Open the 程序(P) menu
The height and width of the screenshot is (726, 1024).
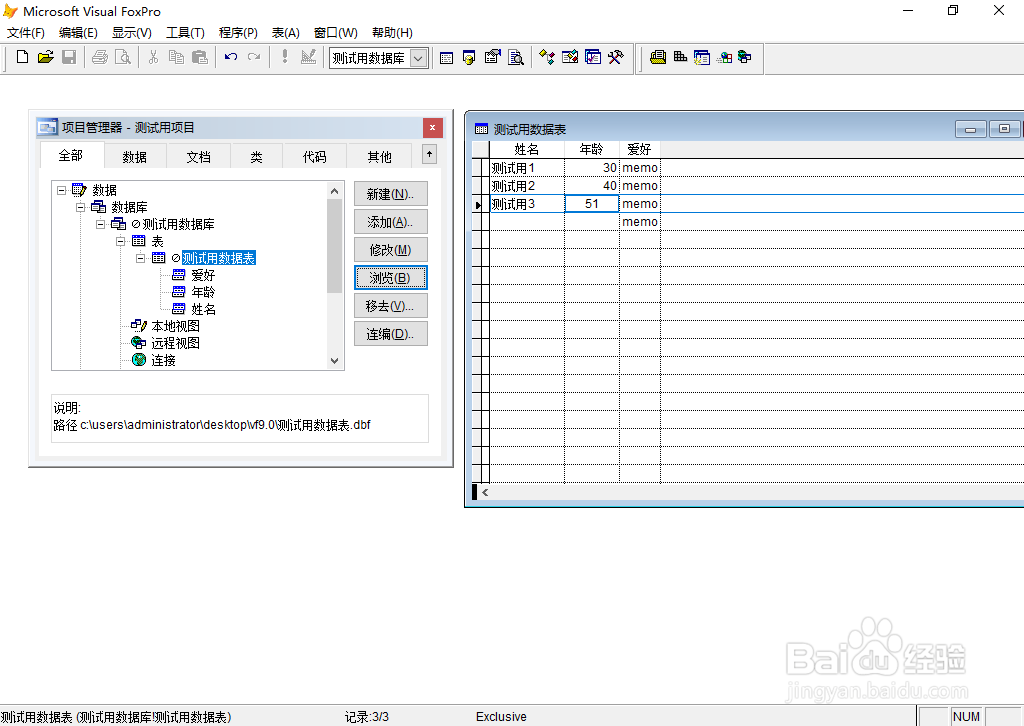[x=238, y=33]
